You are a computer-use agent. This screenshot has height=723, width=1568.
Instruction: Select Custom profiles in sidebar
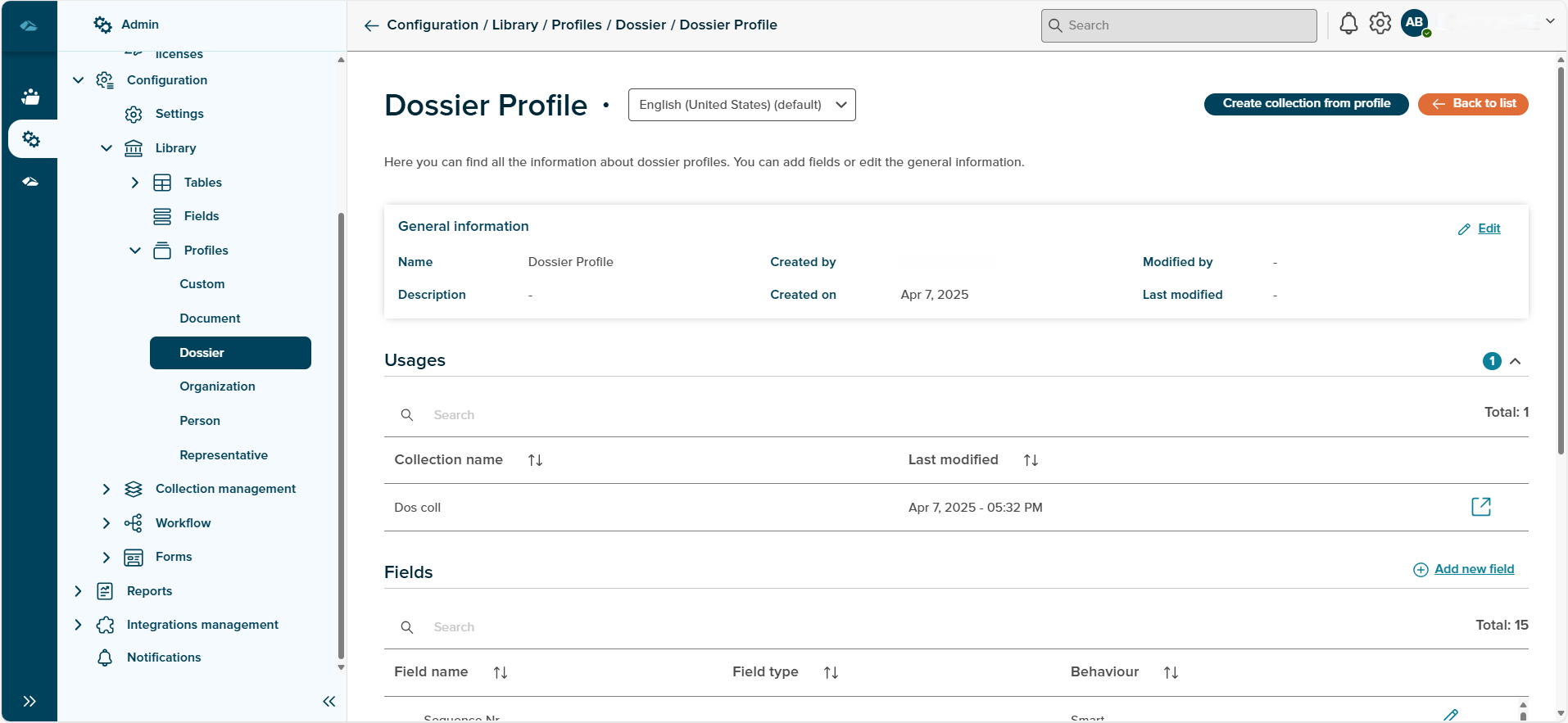pyautogui.click(x=202, y=284)
